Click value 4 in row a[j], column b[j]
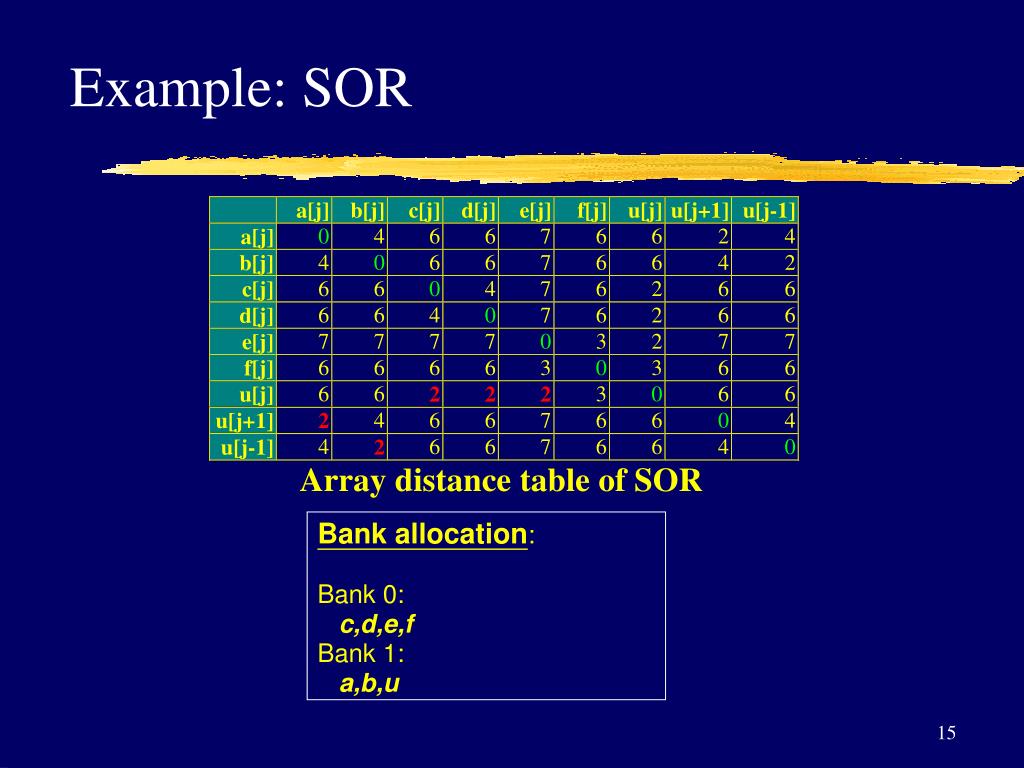This screenshot has height=768, width=1024. pos(379,236)
